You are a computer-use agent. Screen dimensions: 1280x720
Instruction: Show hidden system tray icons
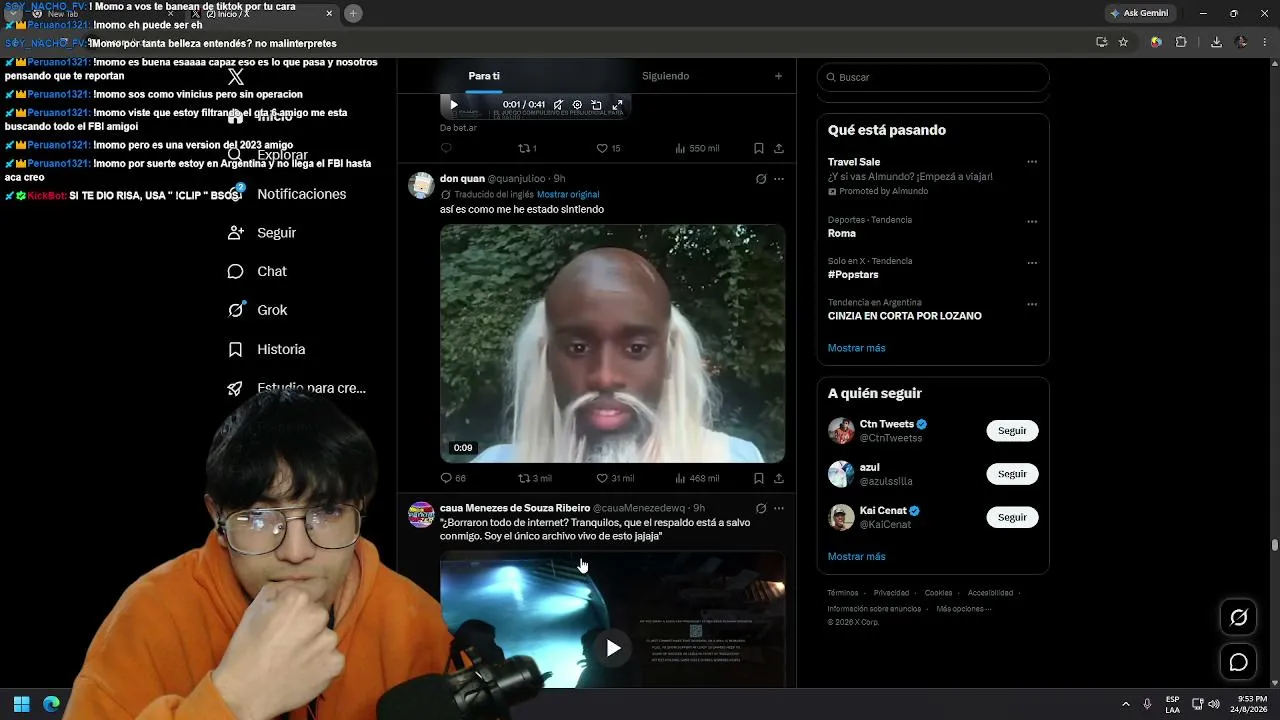tap(1126, 704)
